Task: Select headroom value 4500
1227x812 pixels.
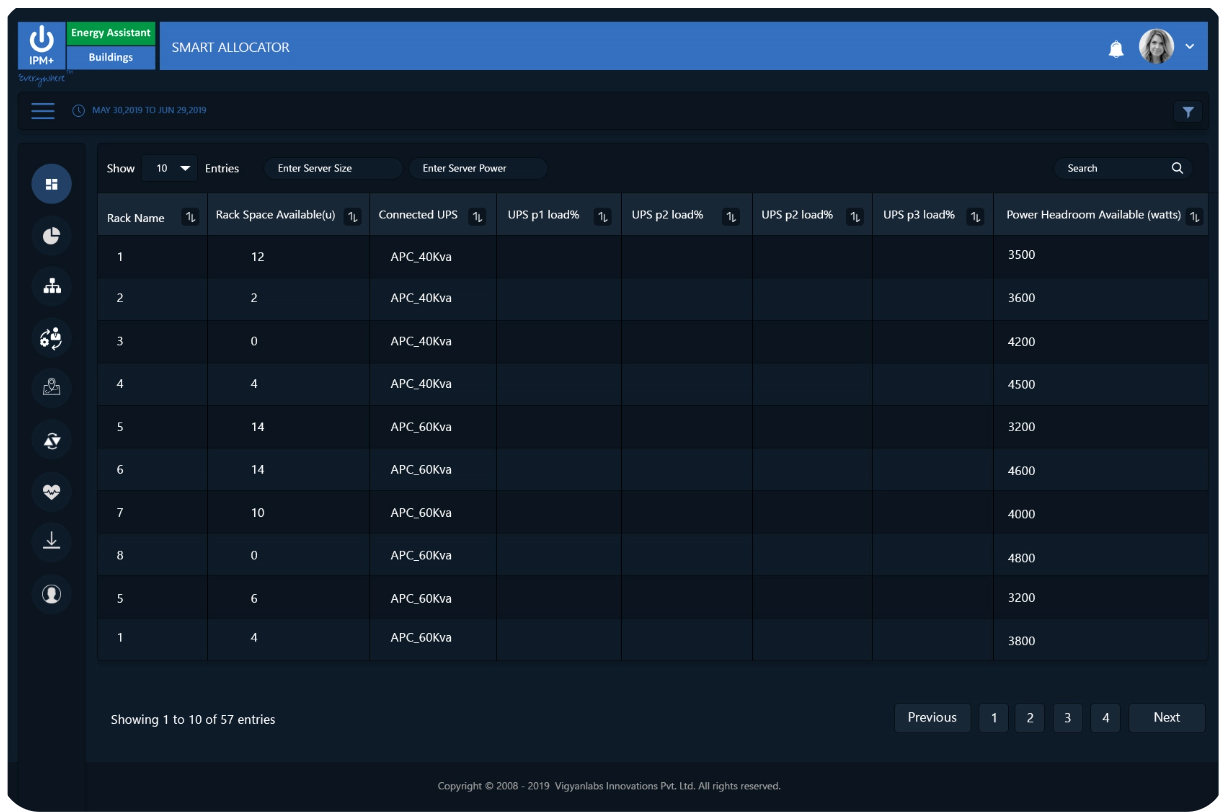Action: [x=1021, y=385]
